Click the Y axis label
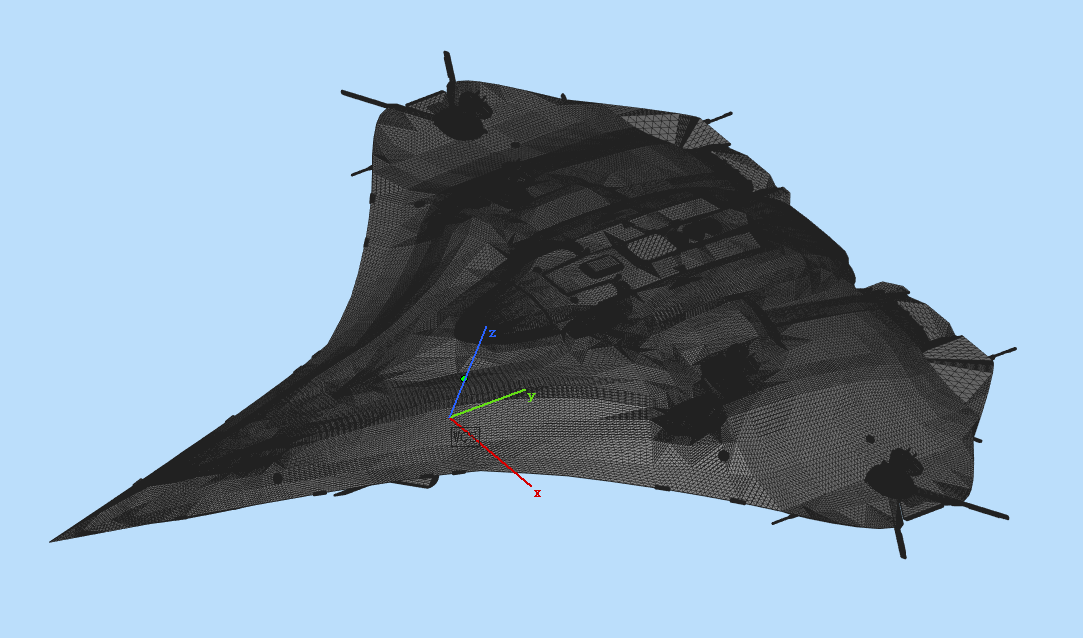1083x638 pixels. [x=530, y=394]
